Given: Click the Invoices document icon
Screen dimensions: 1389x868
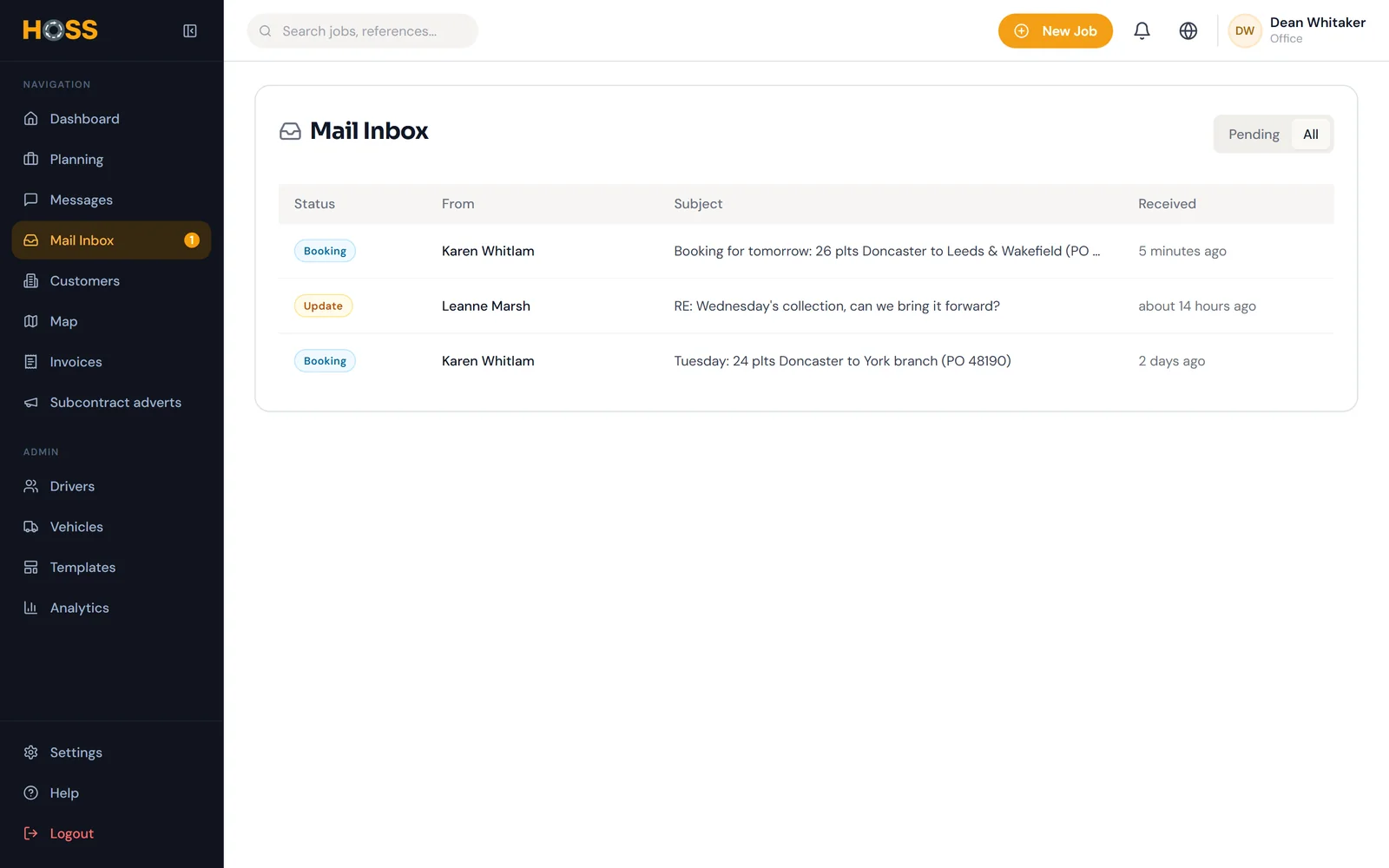Looking at the screenshot, I should point(31,362).
